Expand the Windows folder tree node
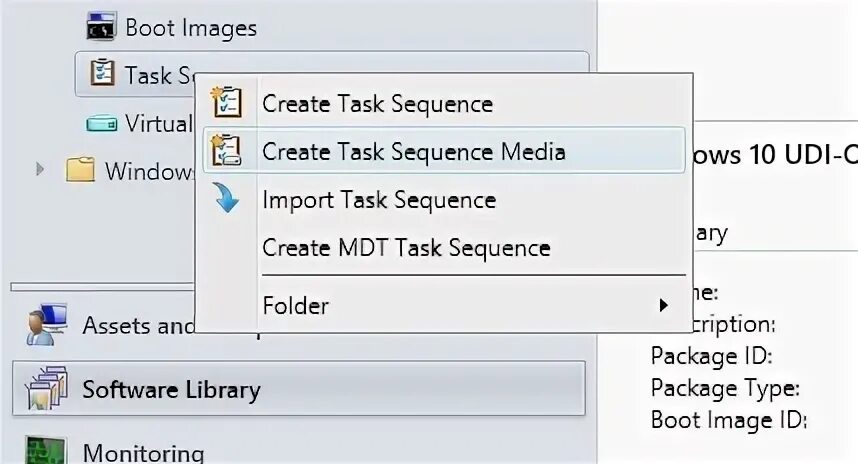This screenshot has height=464, width=858. pyautogui.click(x=40, y=170)
